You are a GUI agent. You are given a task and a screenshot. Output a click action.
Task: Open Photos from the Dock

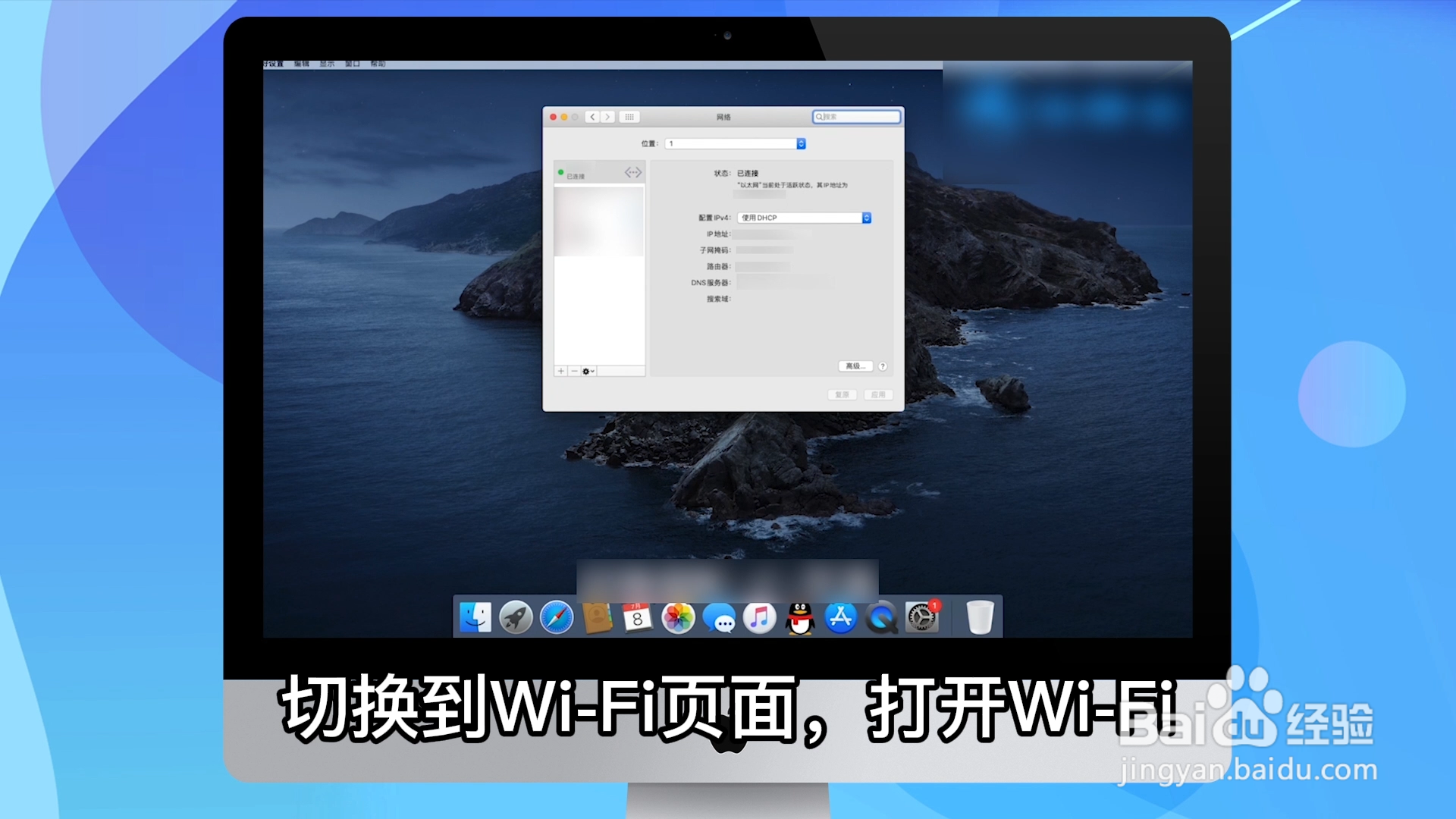click(x=679, y=618)
